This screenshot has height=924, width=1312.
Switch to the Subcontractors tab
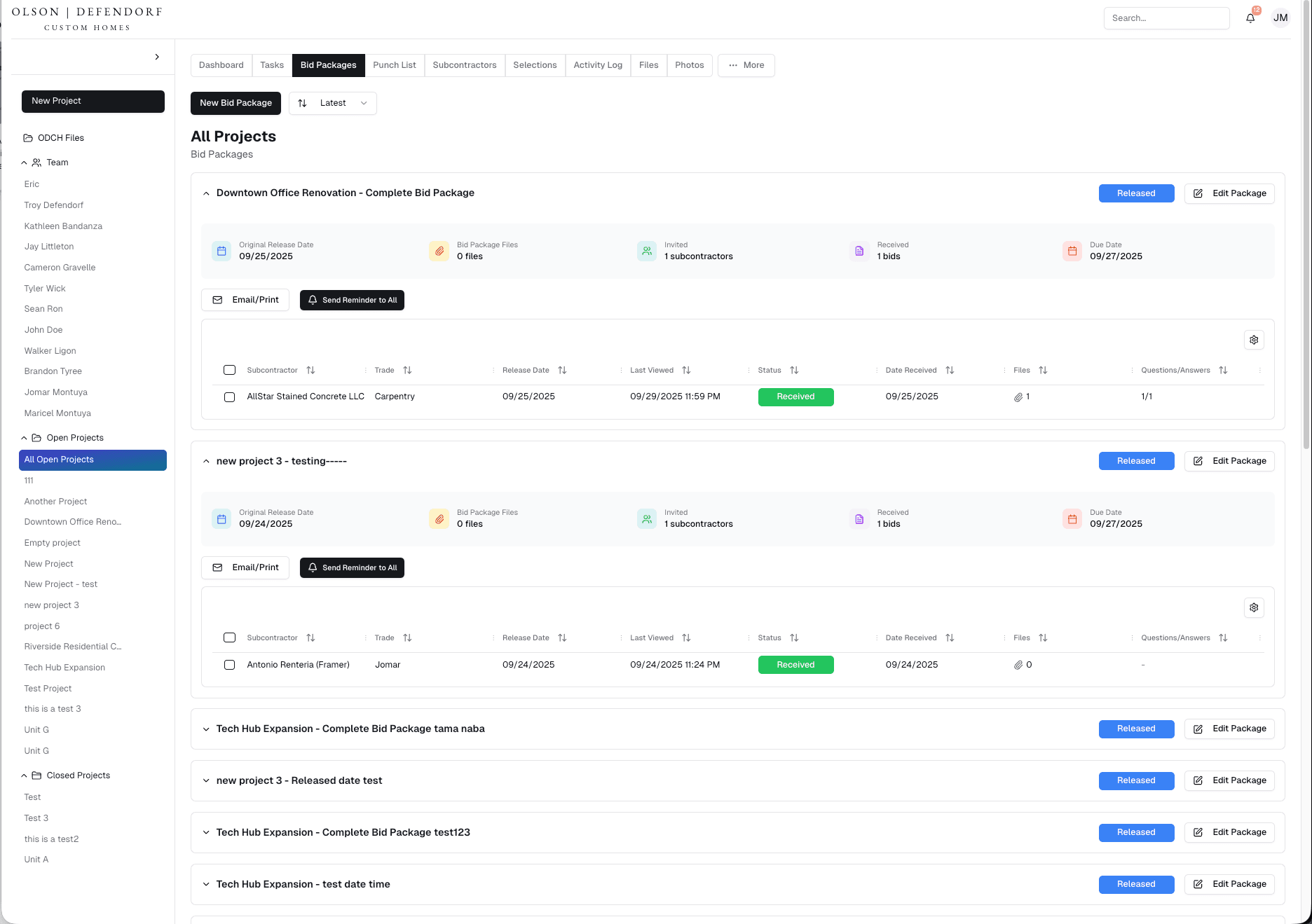pyautogui.click(x=464, y=65)
